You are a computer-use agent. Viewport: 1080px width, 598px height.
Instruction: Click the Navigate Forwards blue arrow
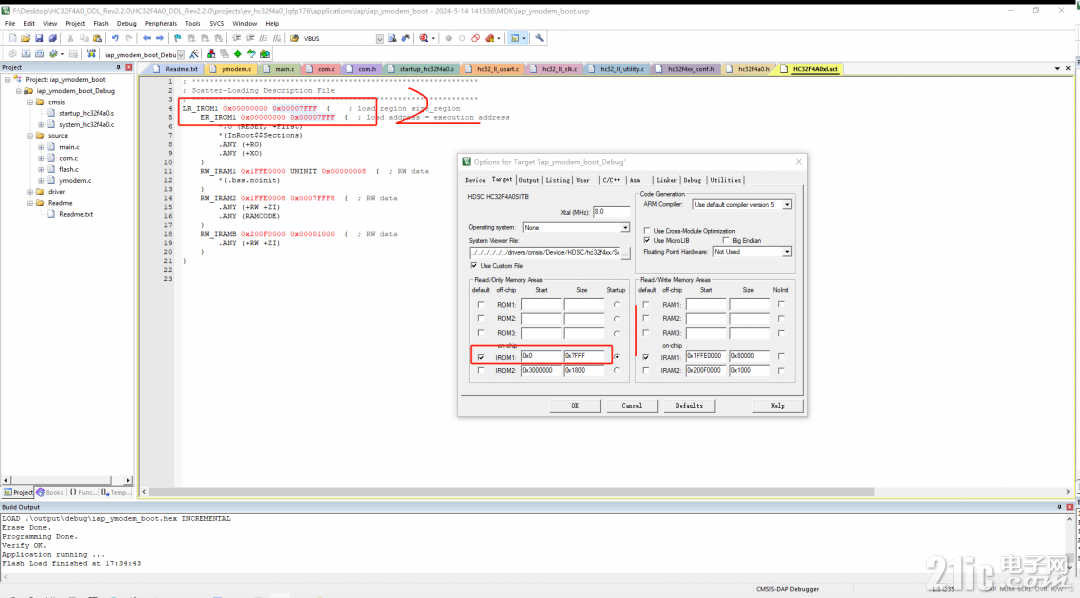160,39
